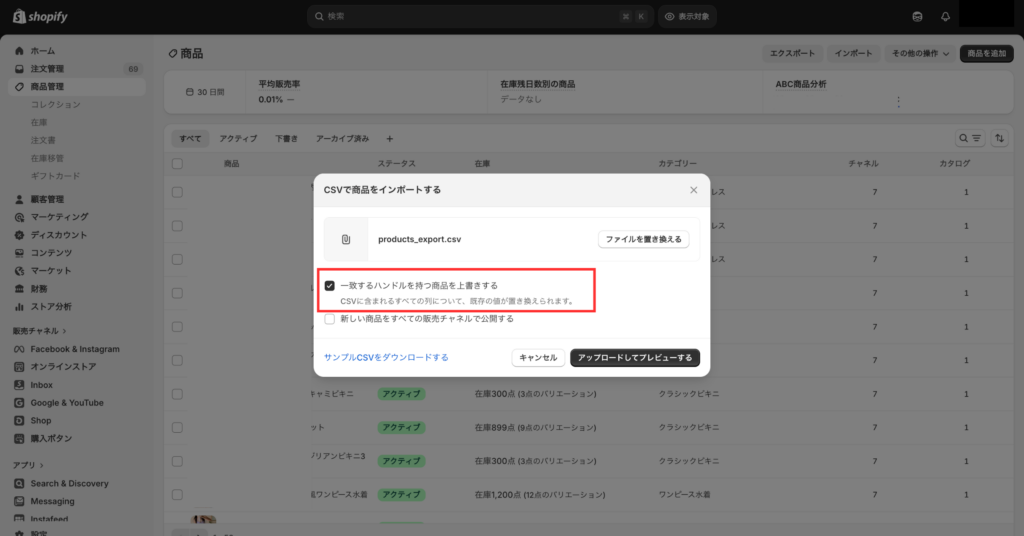Check 新しい商品をすべての販売チャネルで公開する
This screenshot has width=1024, height=536.
coord(330,319)
